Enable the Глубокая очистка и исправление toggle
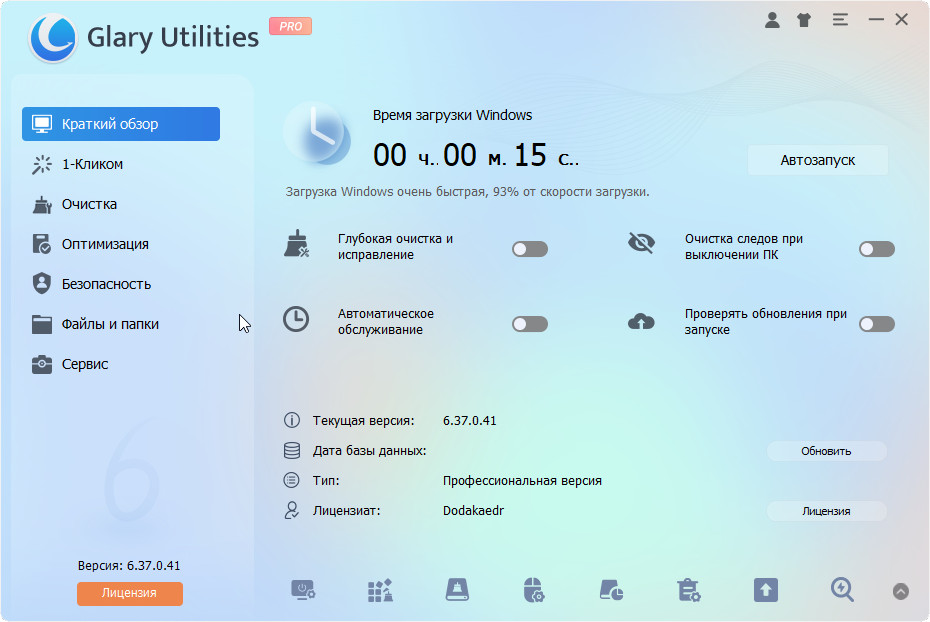930x622 pixels. (530, 248)
